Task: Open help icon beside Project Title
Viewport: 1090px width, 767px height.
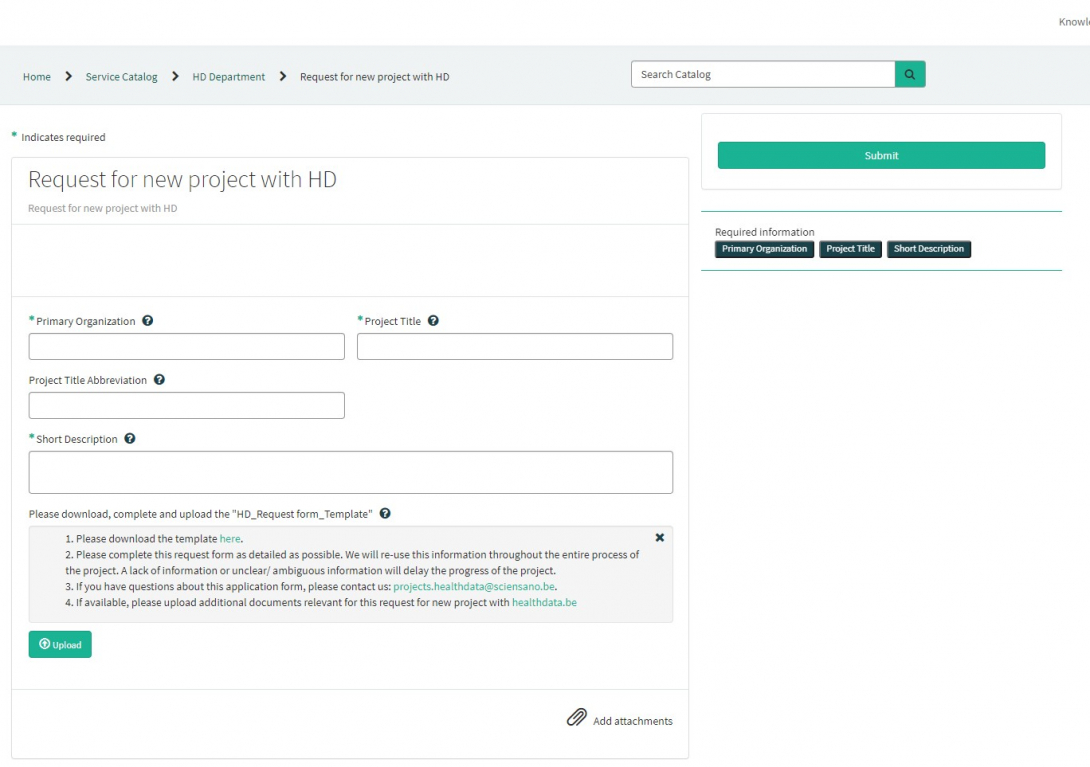Action: [433, 321]
